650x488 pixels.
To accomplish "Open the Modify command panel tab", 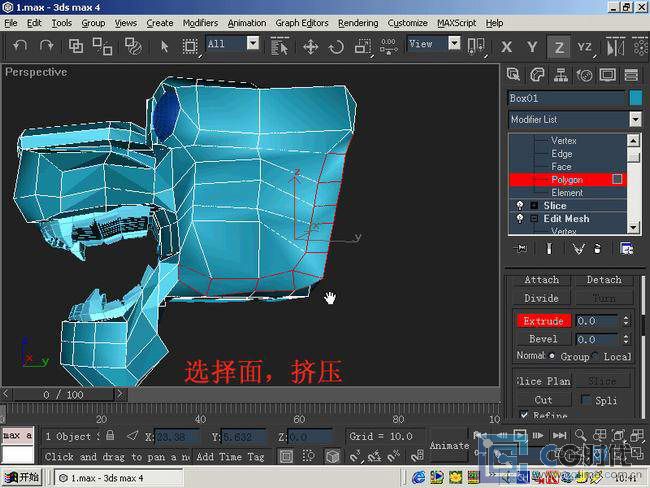I will pyautogui.click(x=537, y=75).
